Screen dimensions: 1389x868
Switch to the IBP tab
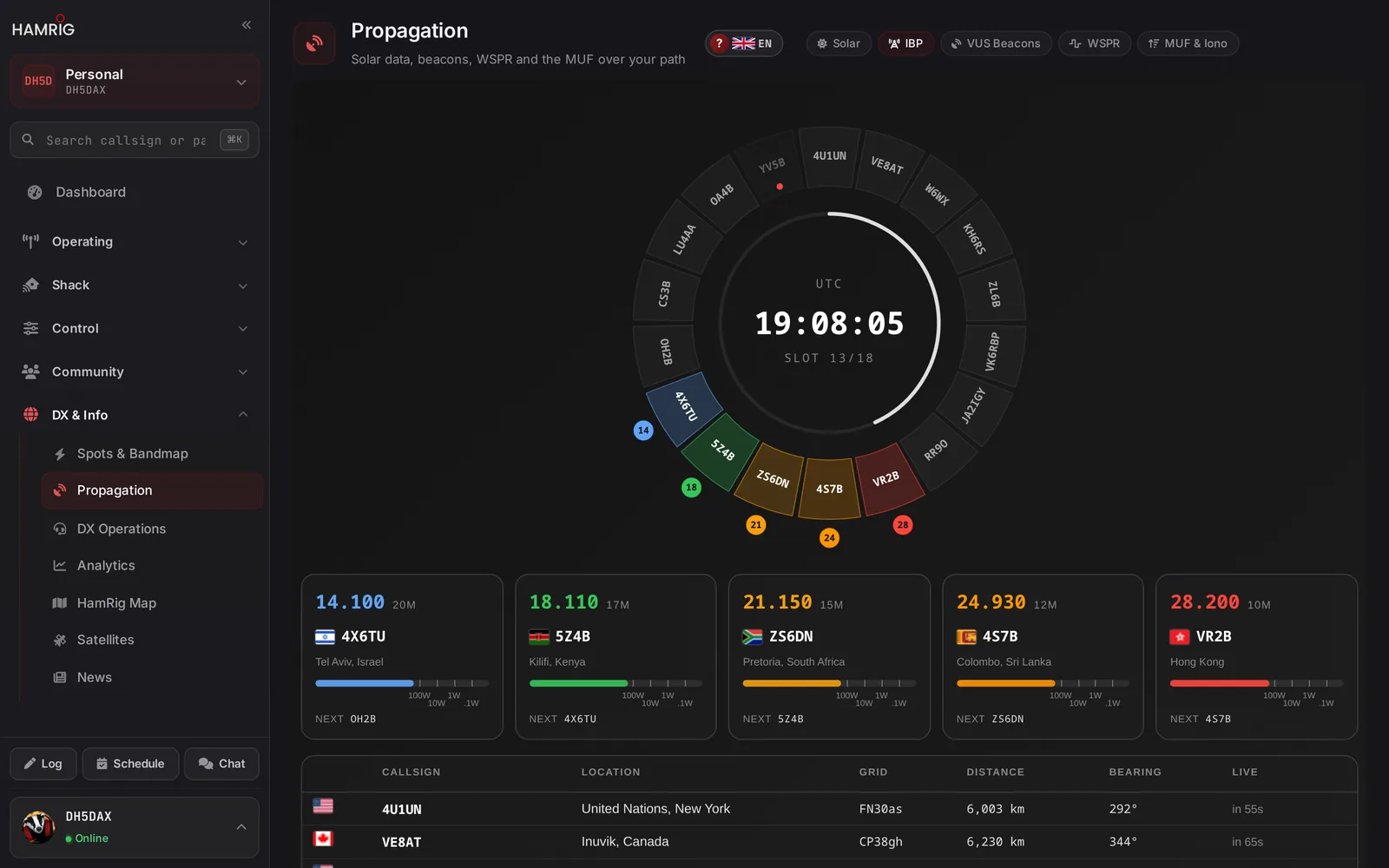(905, 43)
